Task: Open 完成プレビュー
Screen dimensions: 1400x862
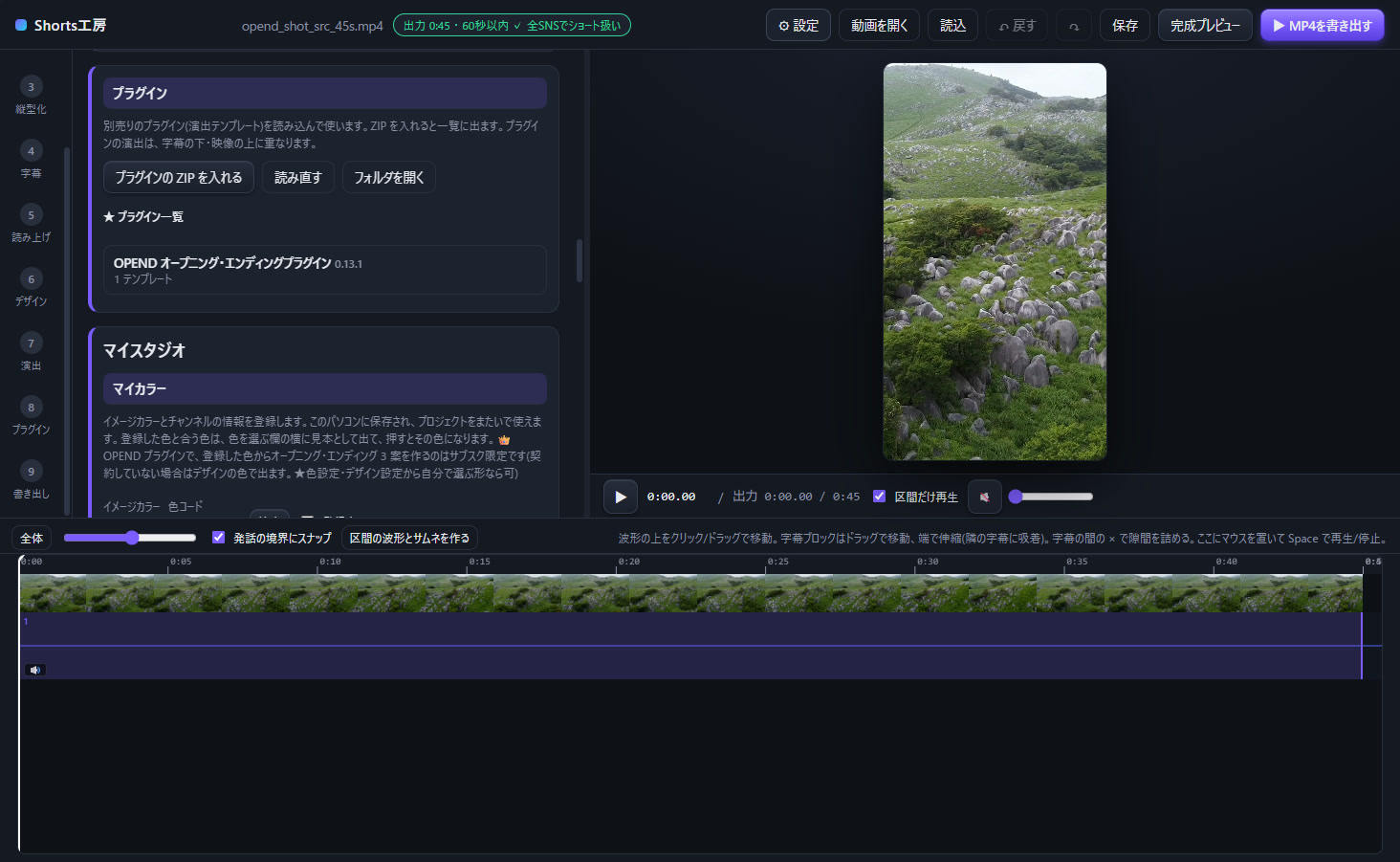Action: 1205,26
